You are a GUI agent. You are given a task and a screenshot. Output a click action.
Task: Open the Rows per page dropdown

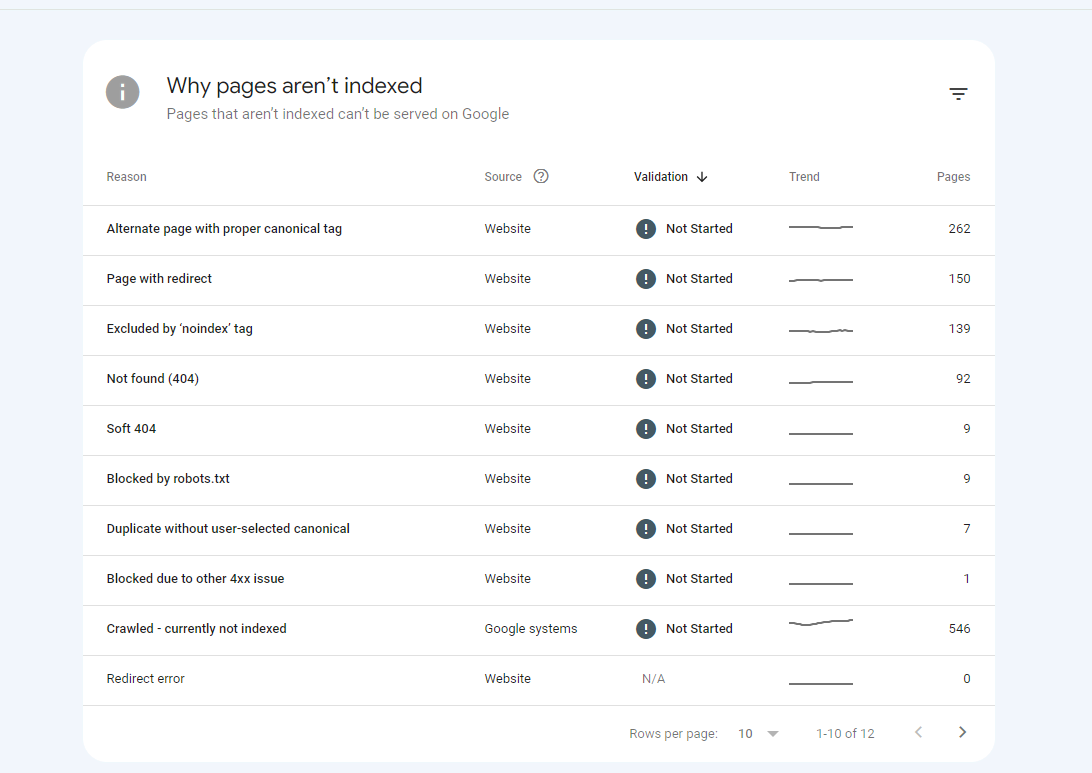[x=756, y=733]
